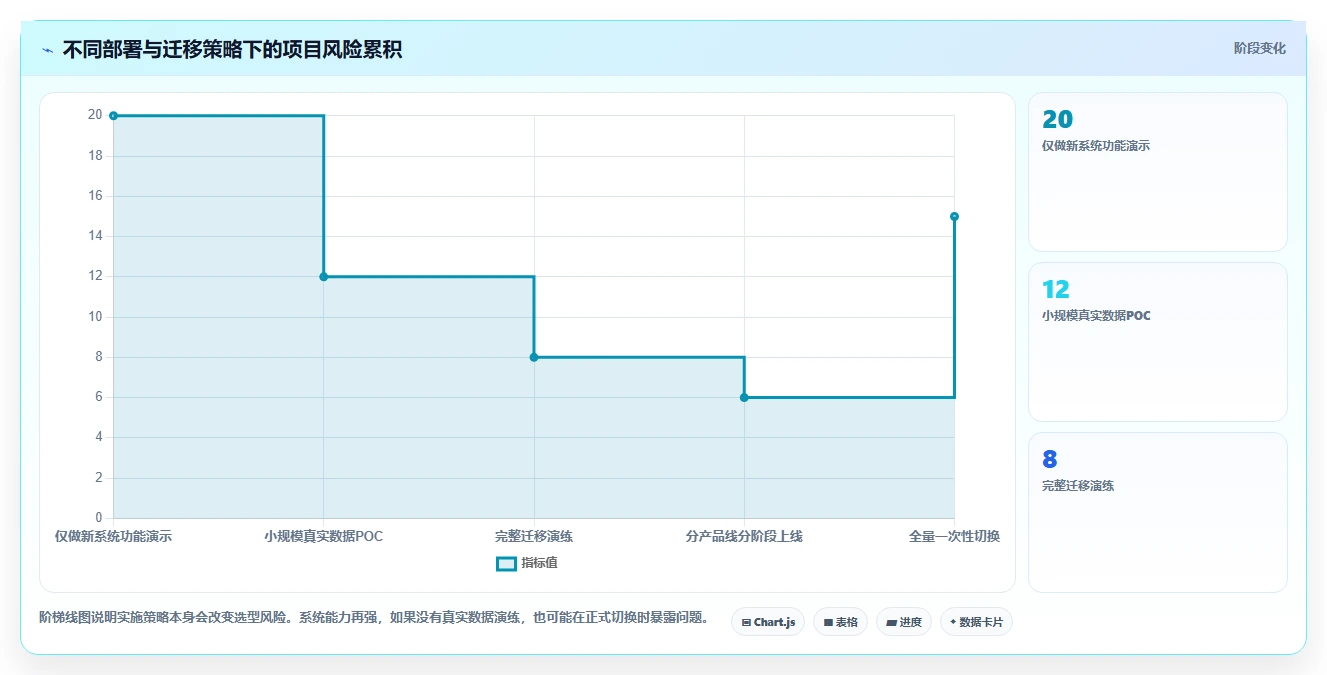The width and height of the screenshot is (1327, 675).
Task: Click the 全量一次性切换 x-axis label
Action: (954, 536)
